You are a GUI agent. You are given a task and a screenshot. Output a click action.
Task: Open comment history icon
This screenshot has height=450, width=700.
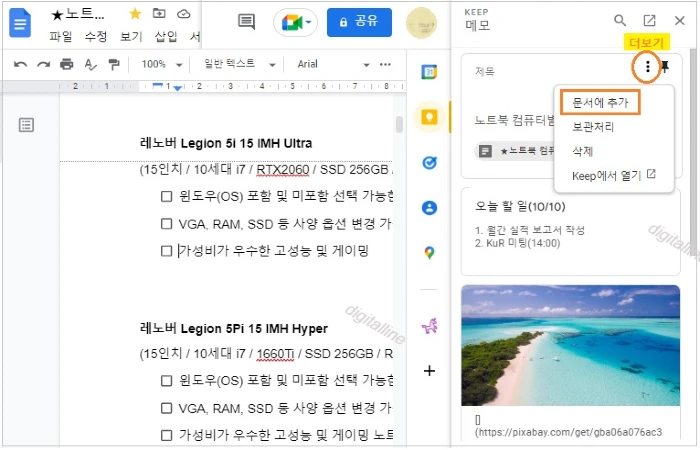click(246, 21)
